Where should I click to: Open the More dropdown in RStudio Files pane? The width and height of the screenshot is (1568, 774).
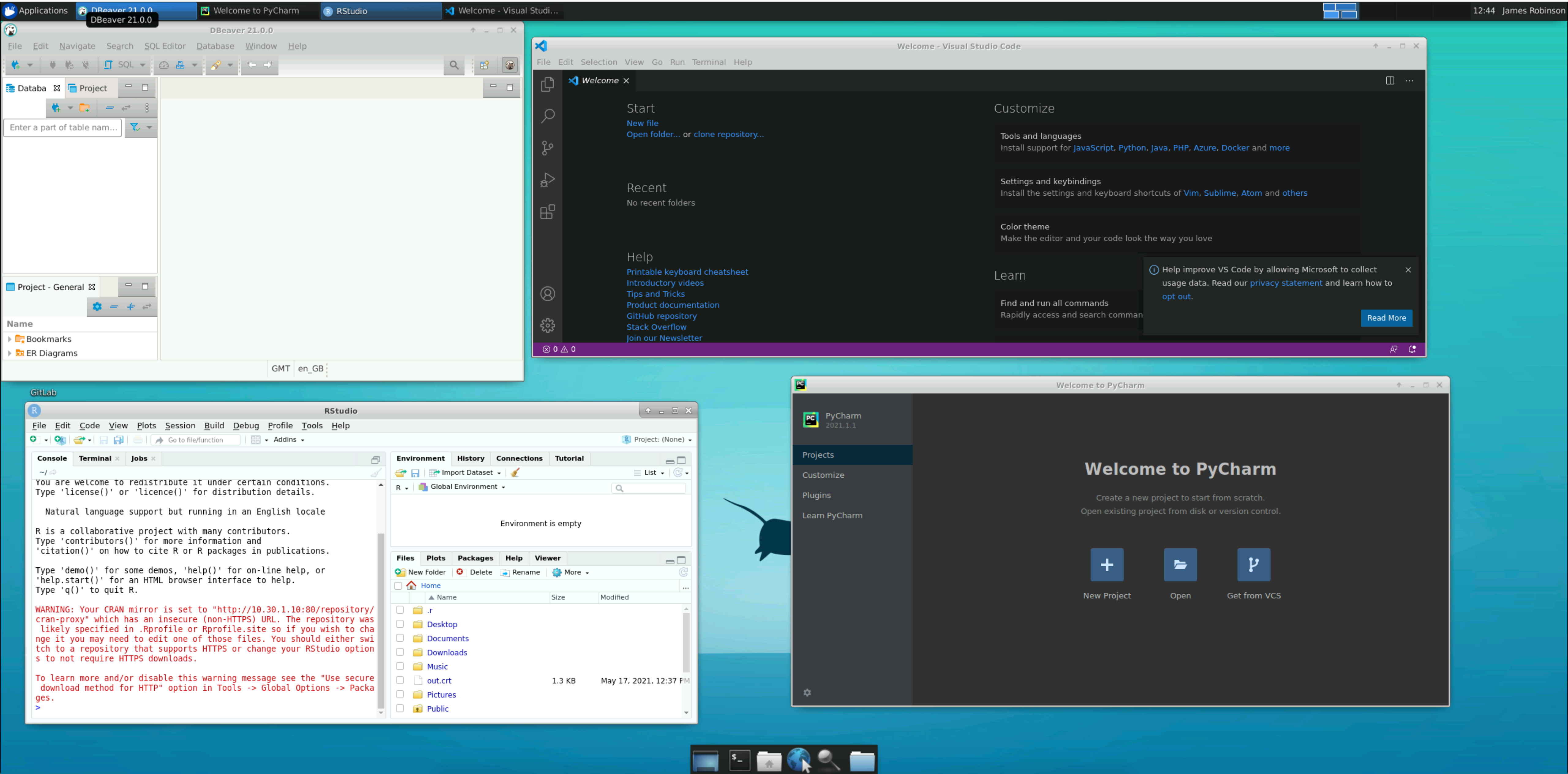570,573
